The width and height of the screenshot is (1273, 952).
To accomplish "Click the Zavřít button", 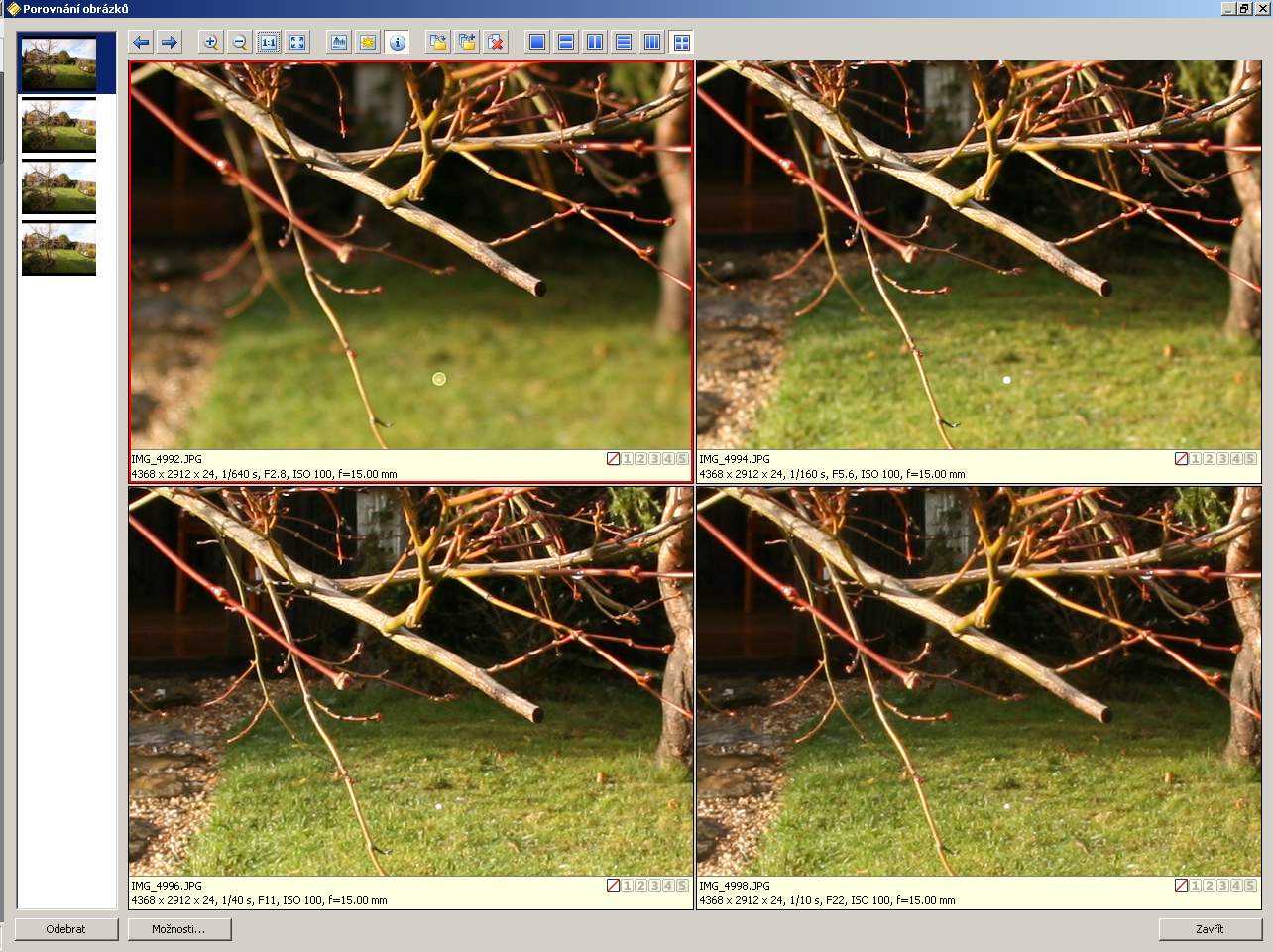I will [x=1210, y=929].
